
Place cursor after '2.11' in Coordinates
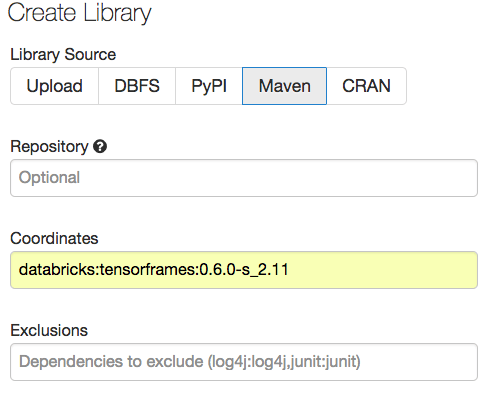click(290, 269)
